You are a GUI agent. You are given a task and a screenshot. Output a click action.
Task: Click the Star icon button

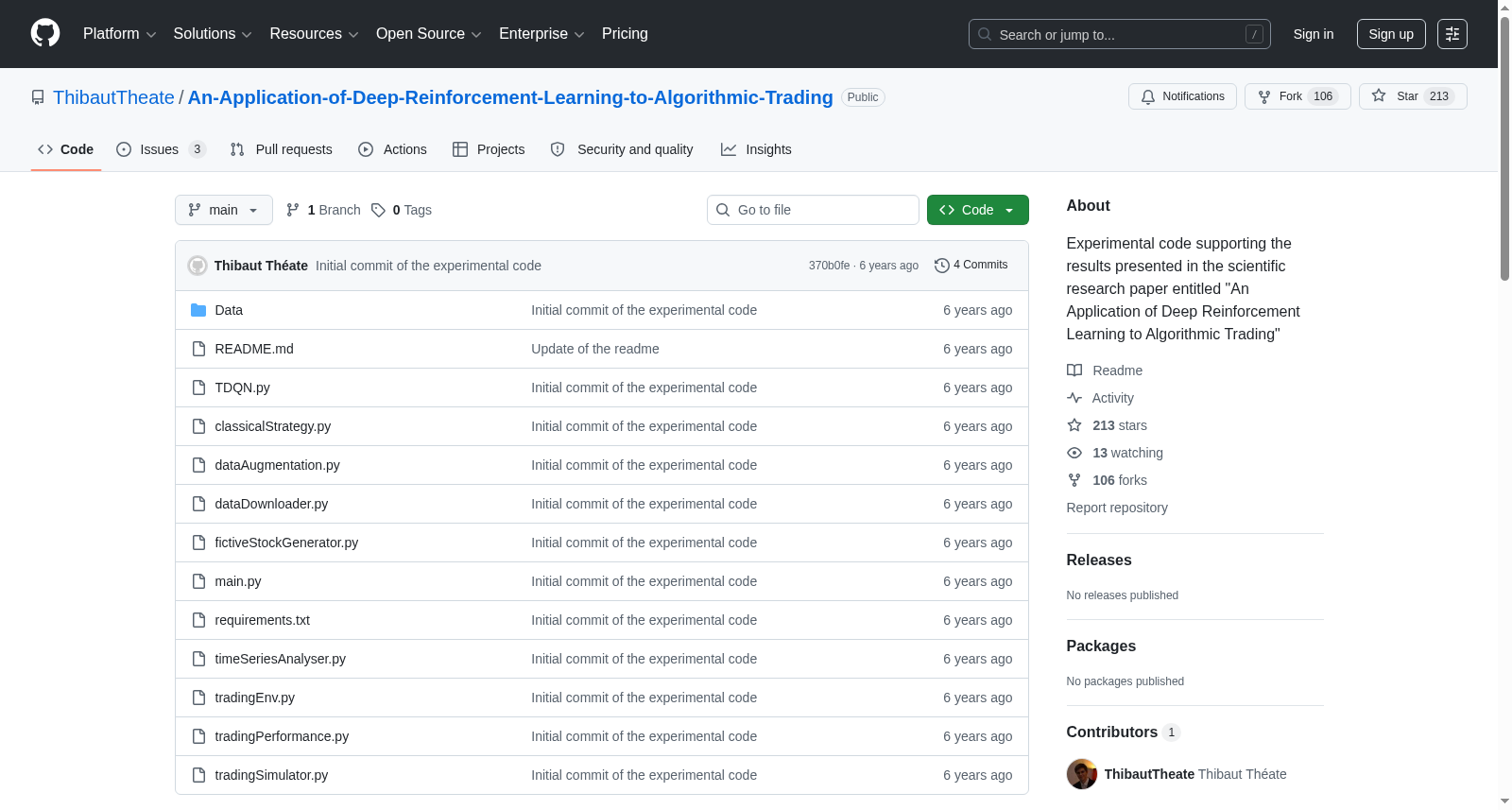click(1413, 96)
